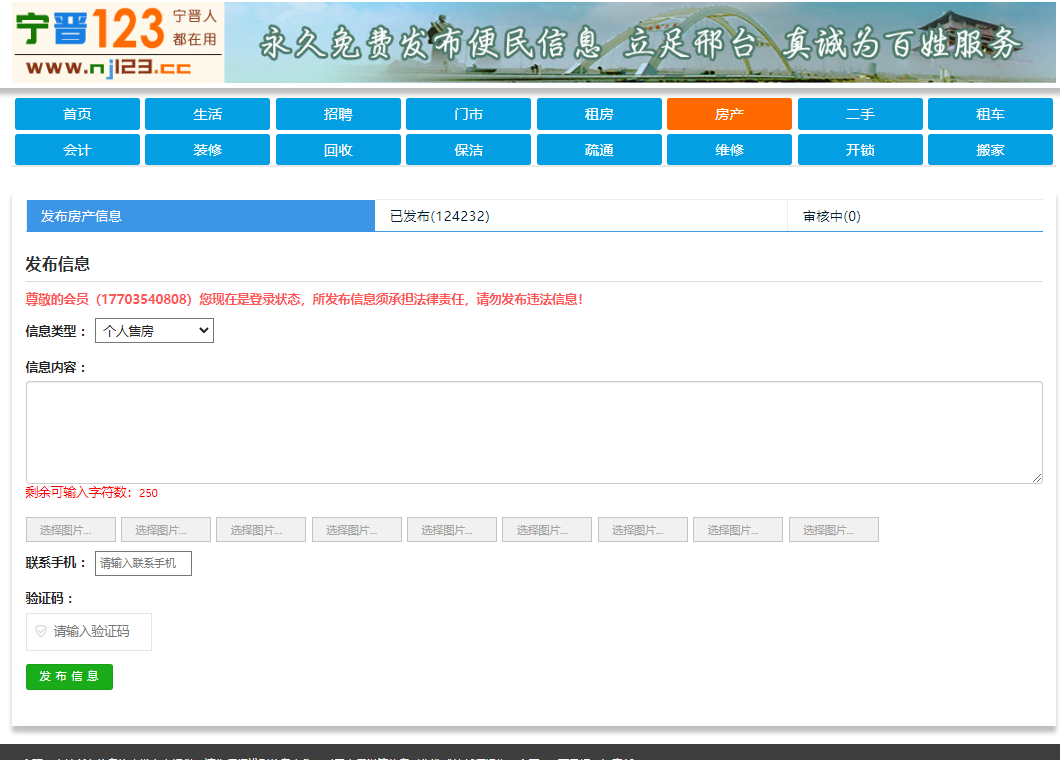Select the 发布房产信息 tab
This screenshot has height=760, width=1060.
[200, 216]
